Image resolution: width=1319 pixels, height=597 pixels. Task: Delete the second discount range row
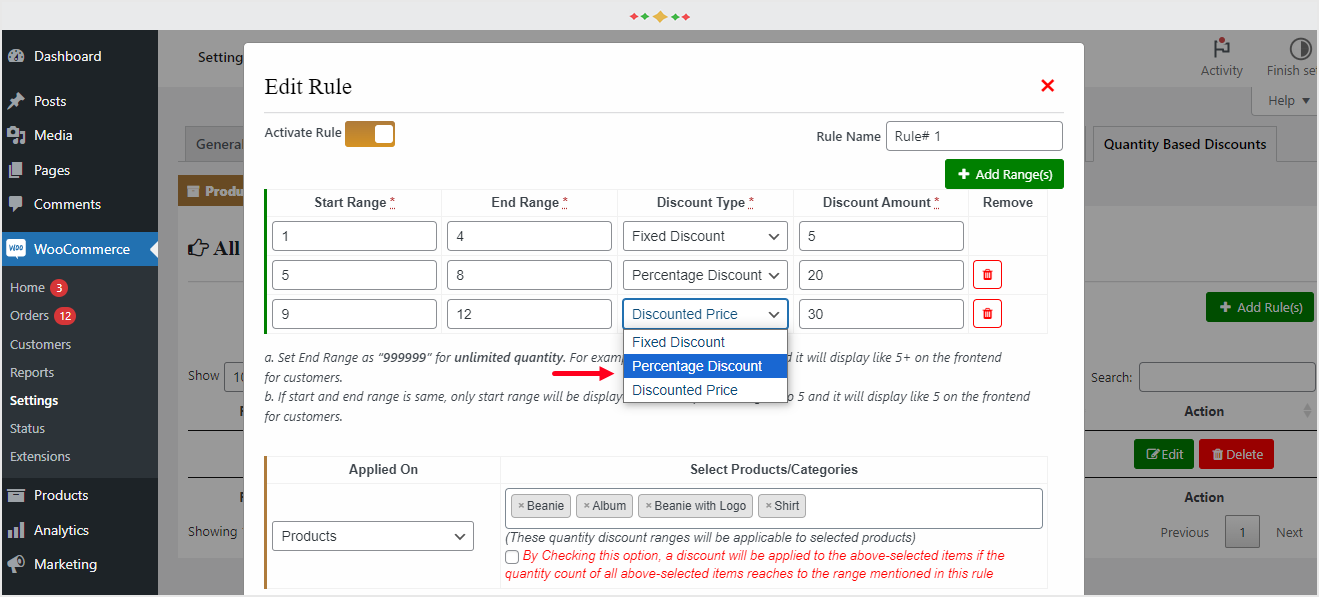(987, 274)
